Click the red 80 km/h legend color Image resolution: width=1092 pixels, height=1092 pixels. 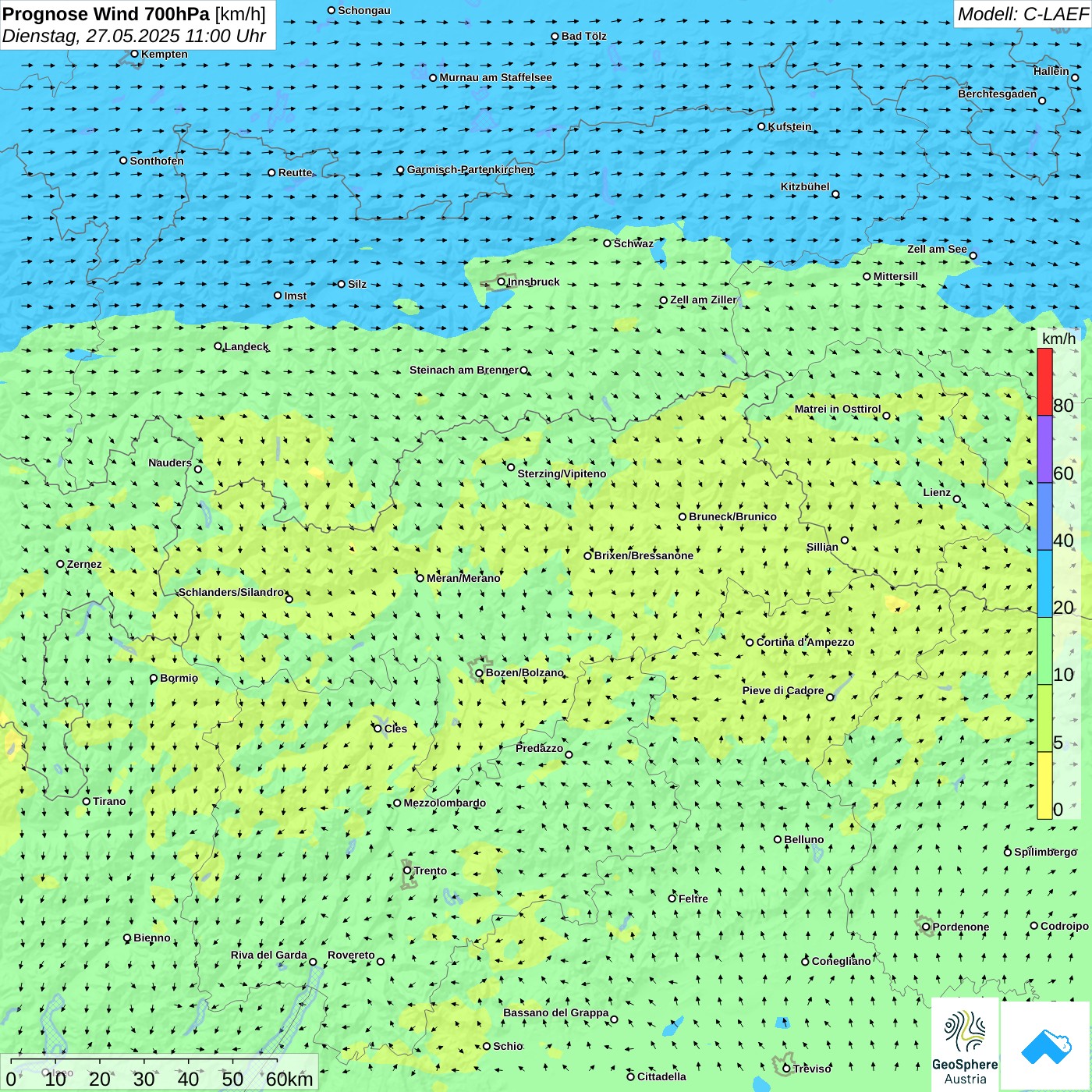tap(1044, 381)
